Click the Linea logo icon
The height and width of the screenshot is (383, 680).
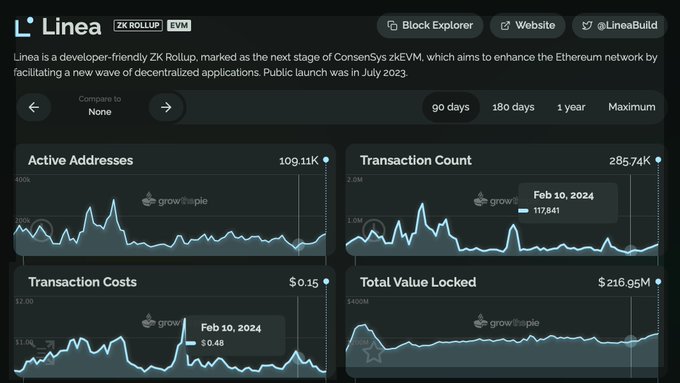pos(24,26)
